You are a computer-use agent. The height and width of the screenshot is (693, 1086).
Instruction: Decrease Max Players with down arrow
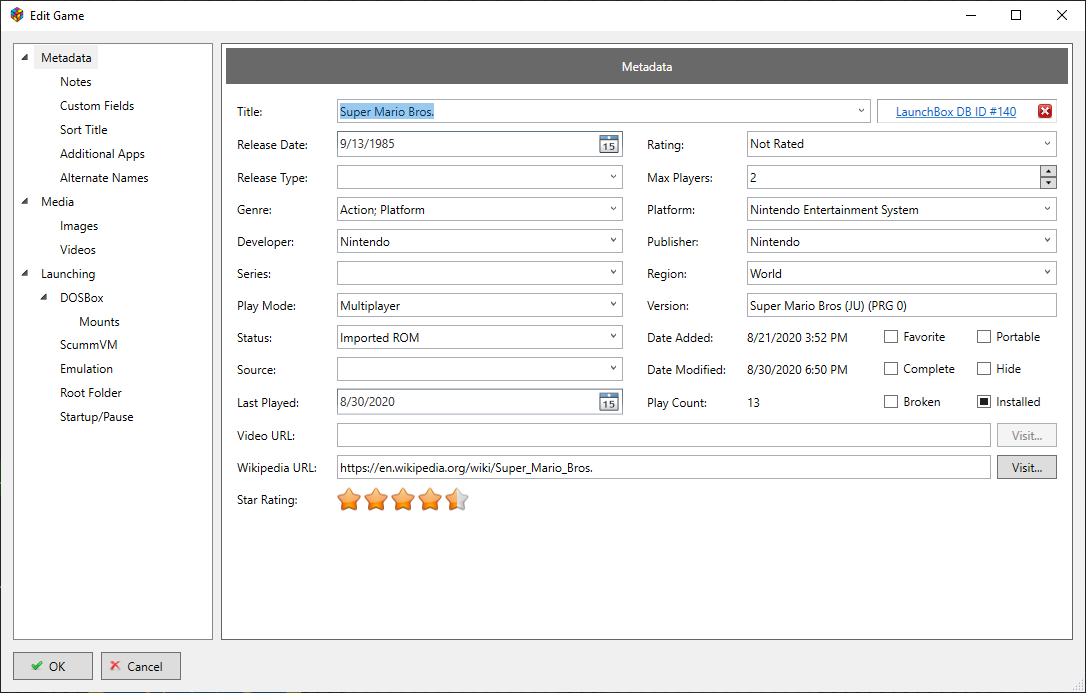(1048, 183)
